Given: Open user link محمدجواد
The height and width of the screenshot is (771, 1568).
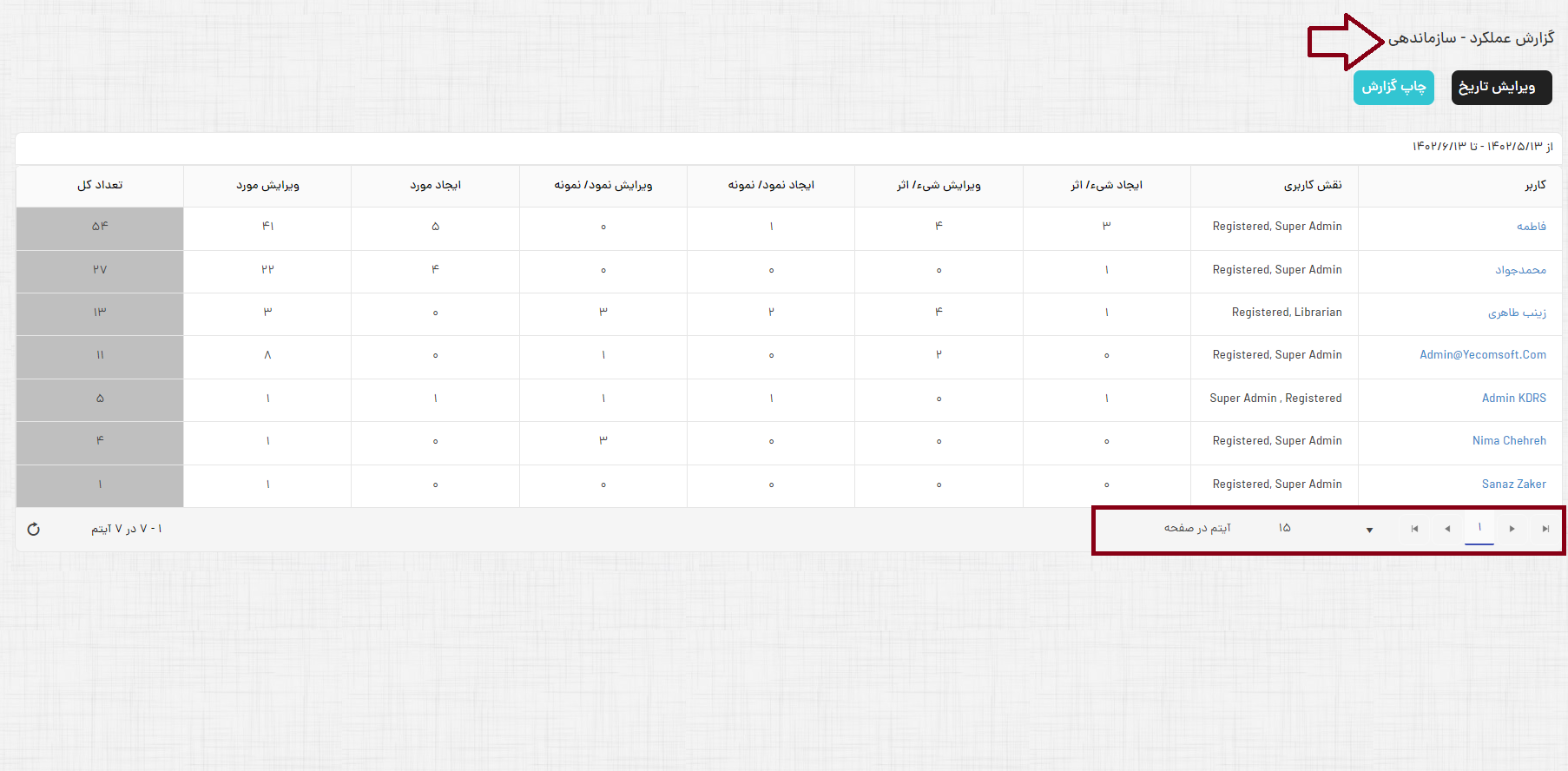Looking at the screenshot, I should [x=1520, y=270].
